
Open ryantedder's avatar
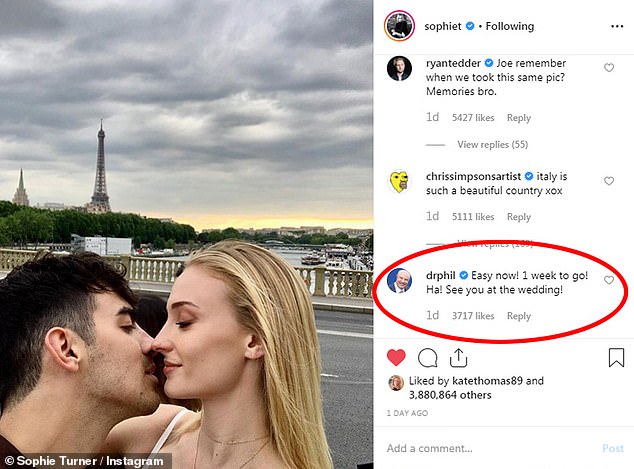[399, 68]
